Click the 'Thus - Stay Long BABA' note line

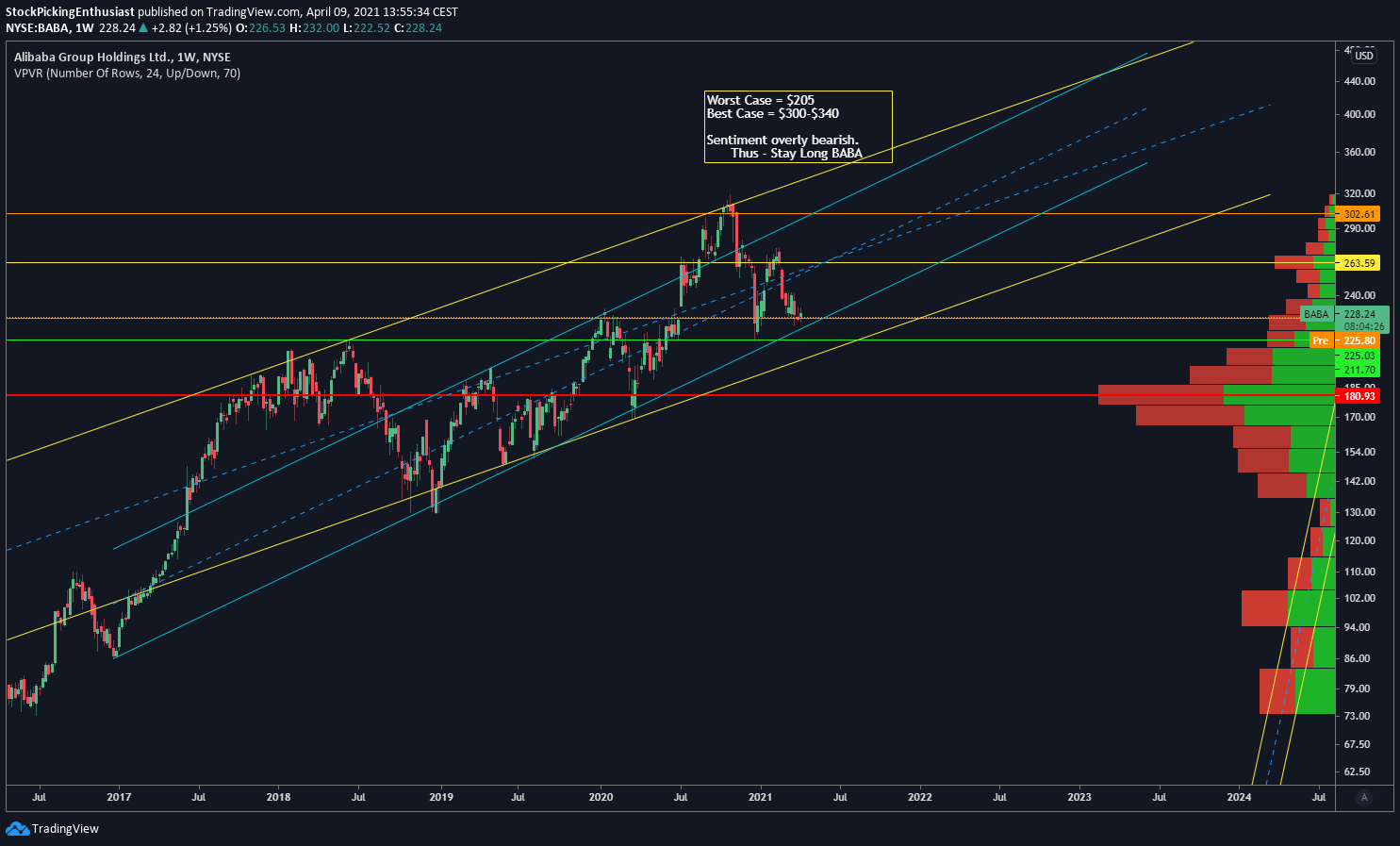[797, 153]
